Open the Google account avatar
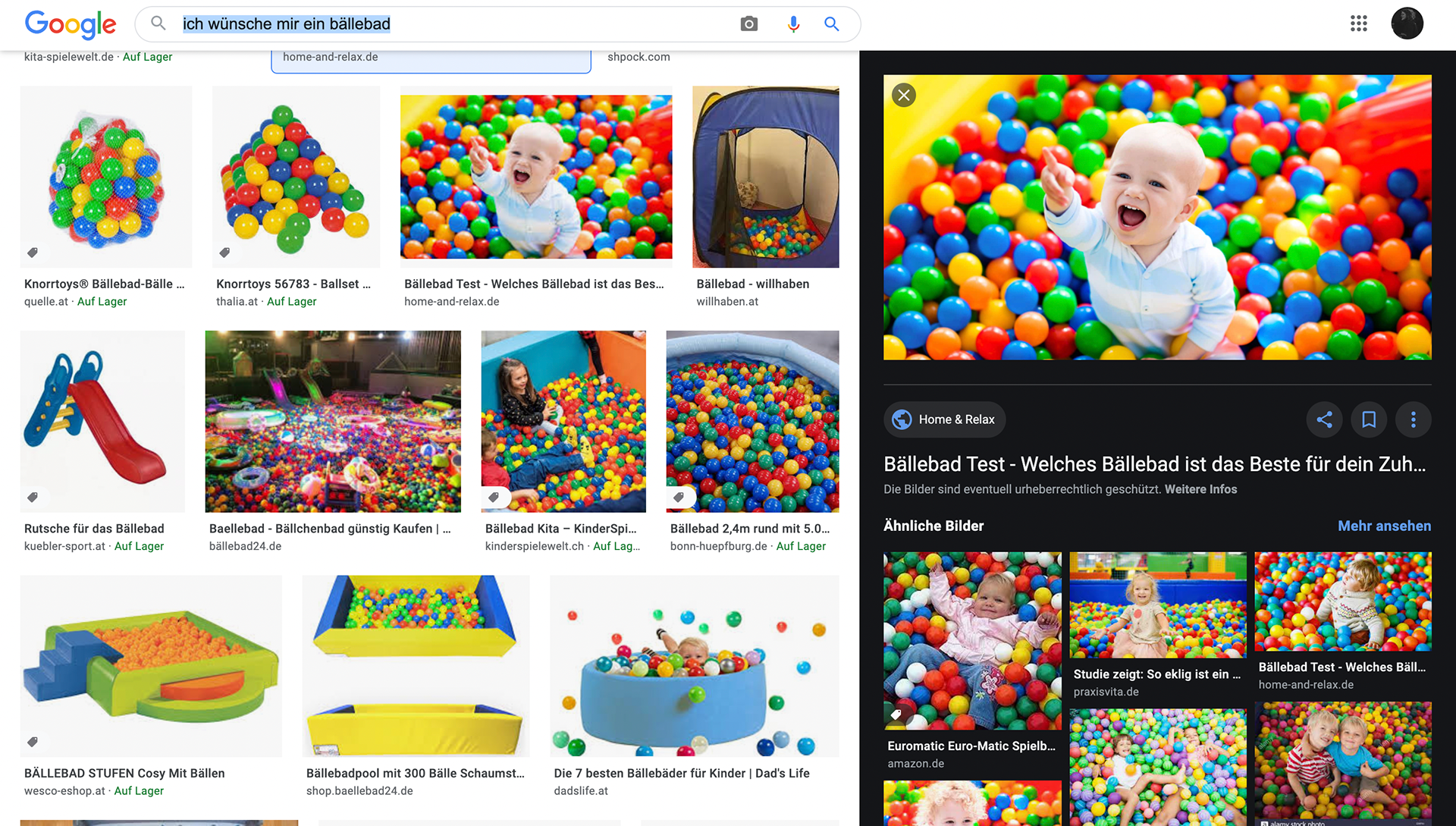This screenshot has height=826, width=1456. click(1407, 24)
